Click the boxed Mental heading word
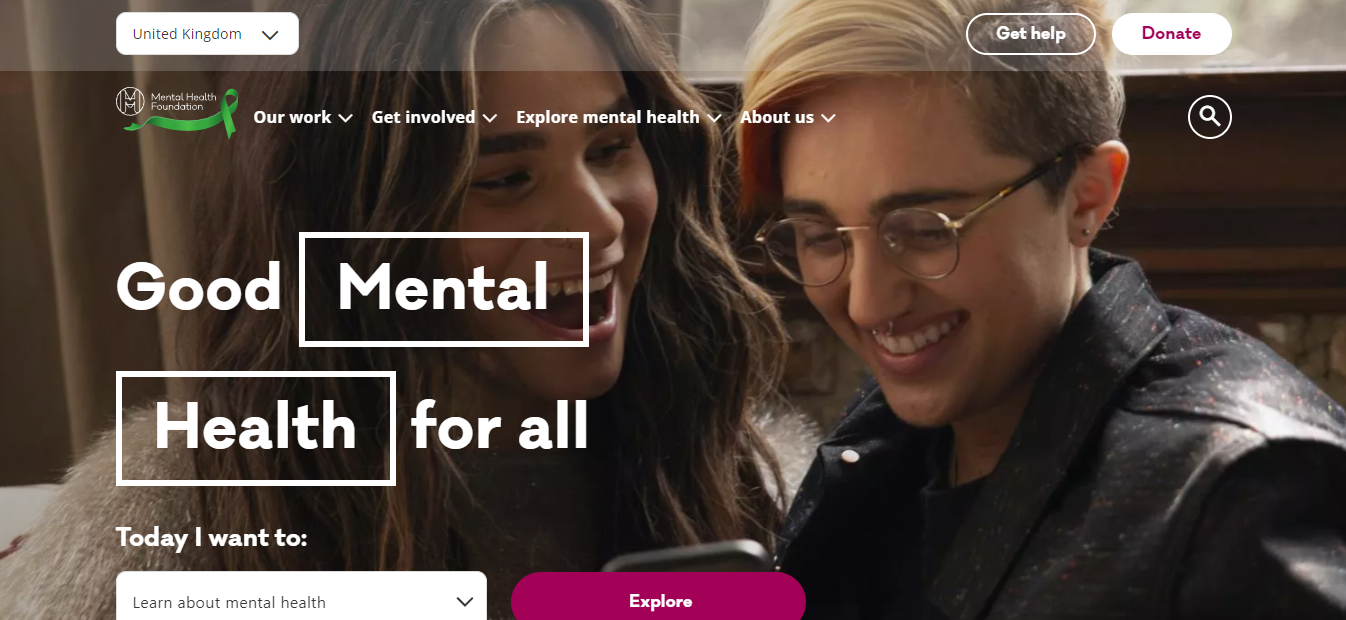Image resolution: width=1346 pixels, height=620 pixels. [444, 289]
